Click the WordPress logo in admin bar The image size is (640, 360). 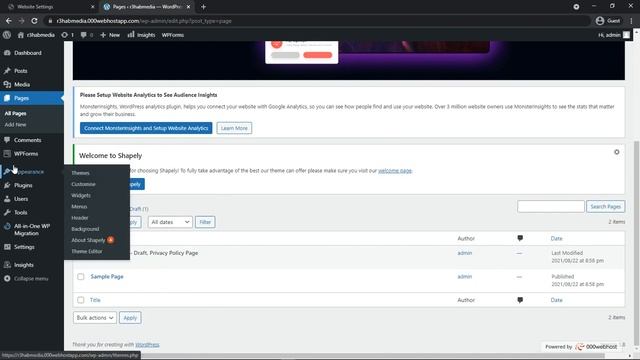[7, 35]
